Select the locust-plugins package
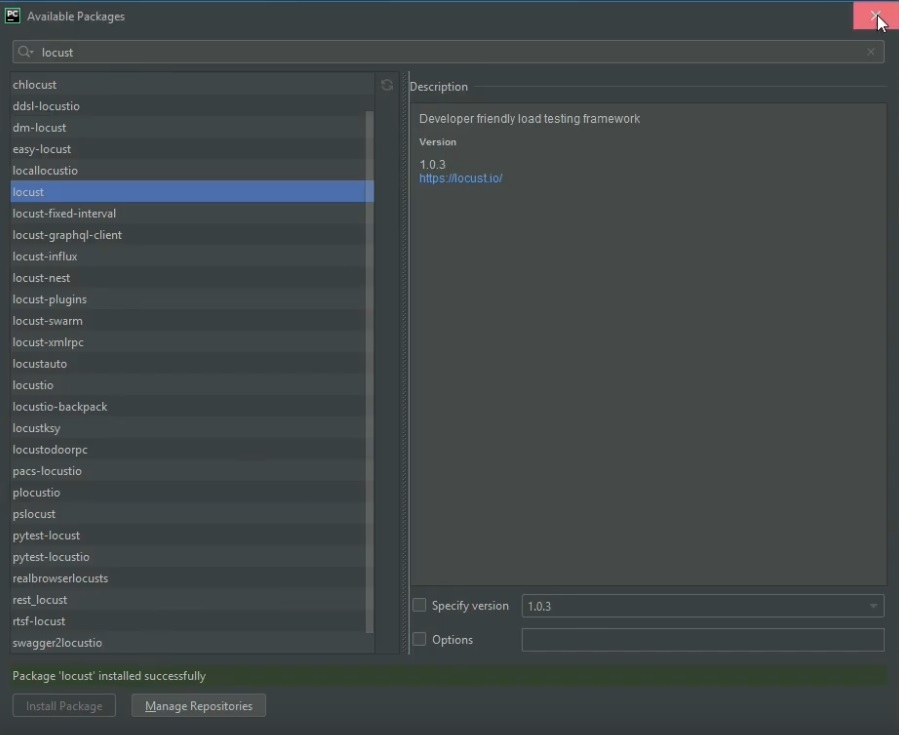The width and height of the screenshot is (899, 735). pos(192,299)
